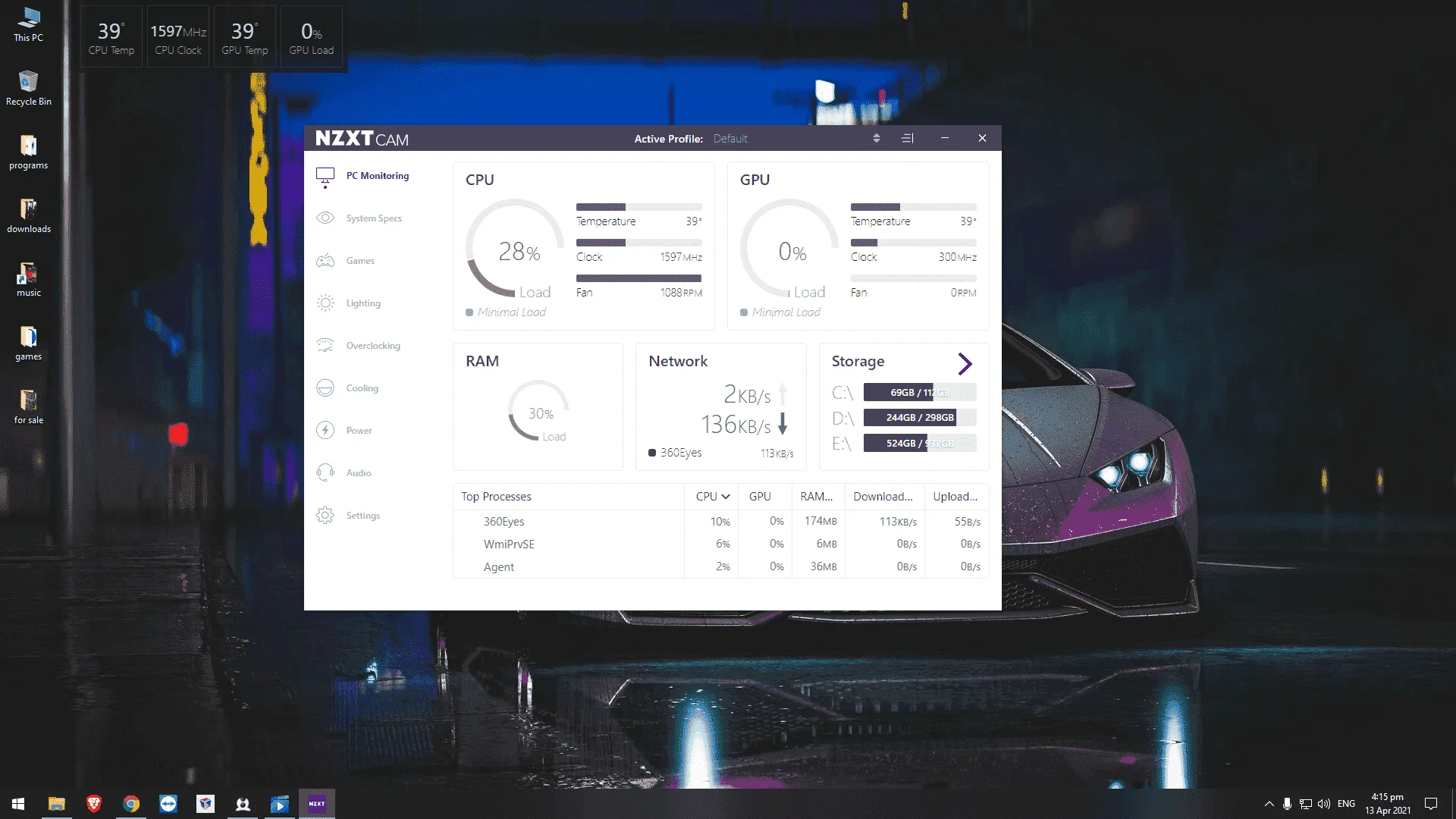Open the Windows Start menu
Image resolution: width=1456 pixels, height=819 pixels.
point(18,804)
